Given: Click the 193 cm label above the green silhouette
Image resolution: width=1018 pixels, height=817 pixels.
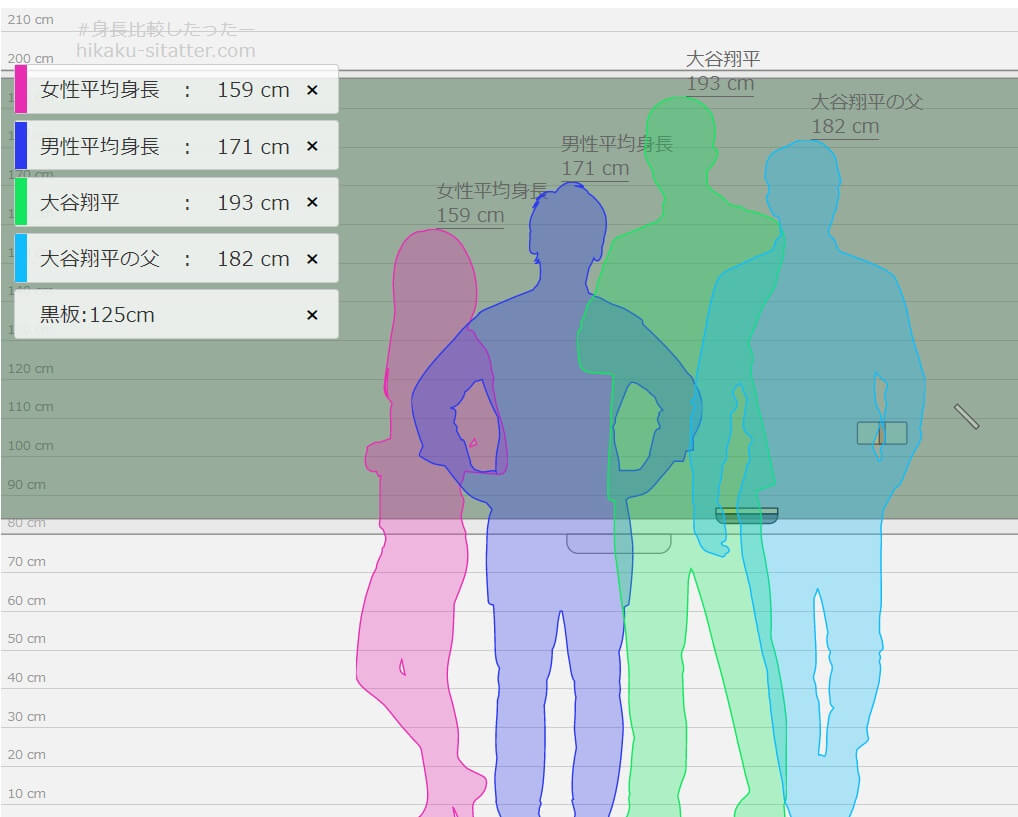Looking at the screenshot, I should click(x=720, y=84).
